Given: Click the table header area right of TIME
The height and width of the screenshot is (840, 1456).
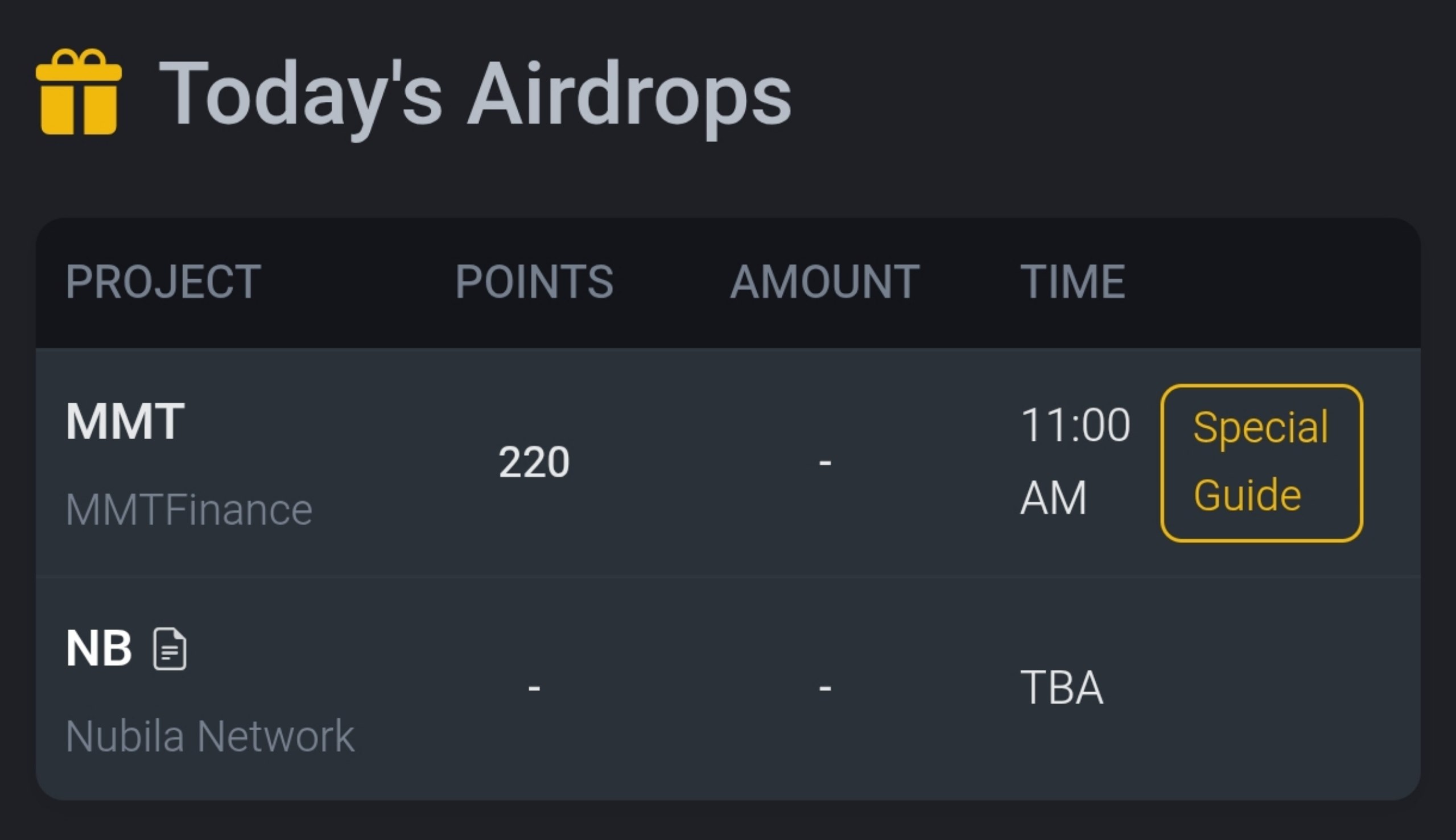Looking at the screenshot, I should point(1269,282).
